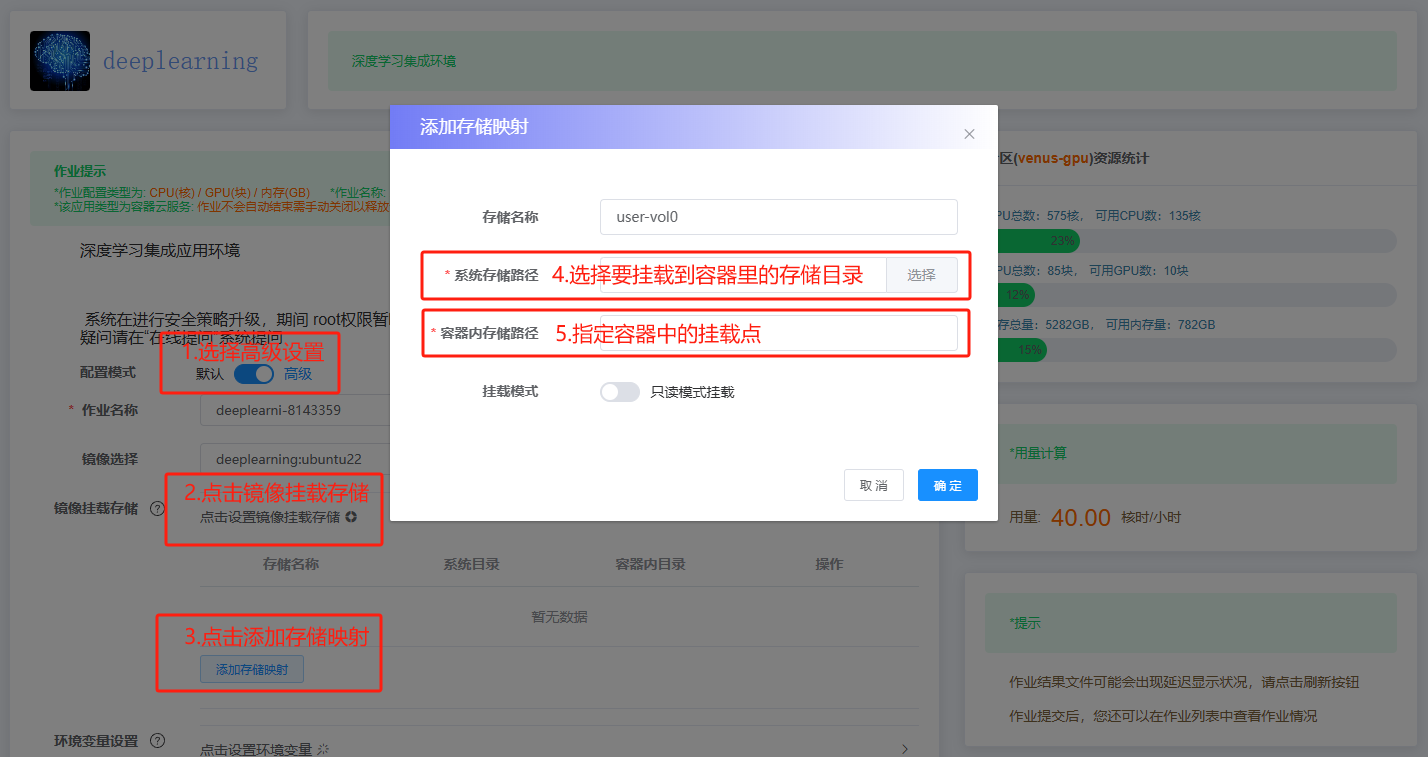Toggle 只读模式挂载 switch

(x=620, y=392)
